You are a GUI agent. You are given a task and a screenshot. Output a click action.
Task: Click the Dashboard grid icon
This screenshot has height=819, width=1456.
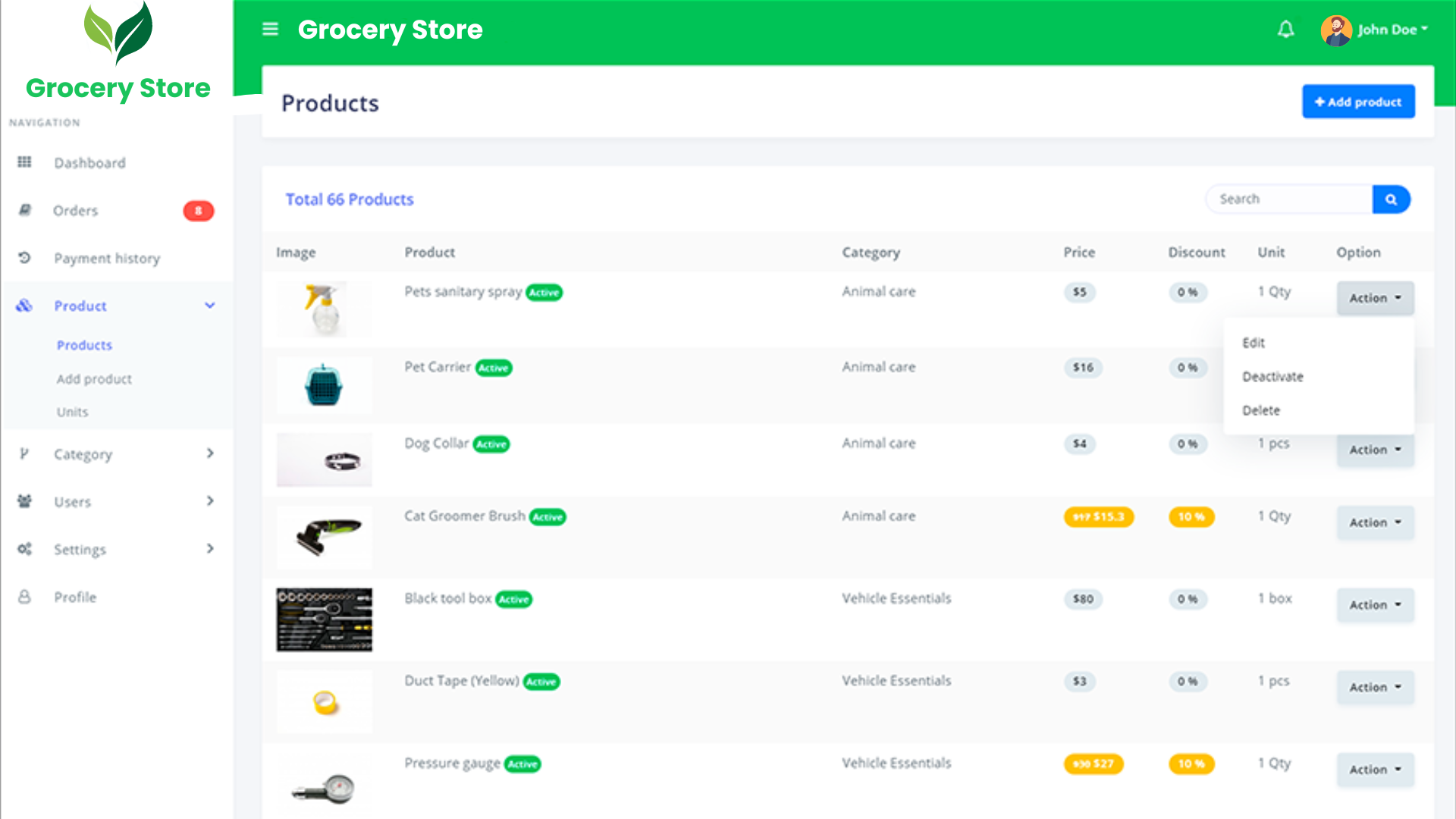click(x=24, y=162)
